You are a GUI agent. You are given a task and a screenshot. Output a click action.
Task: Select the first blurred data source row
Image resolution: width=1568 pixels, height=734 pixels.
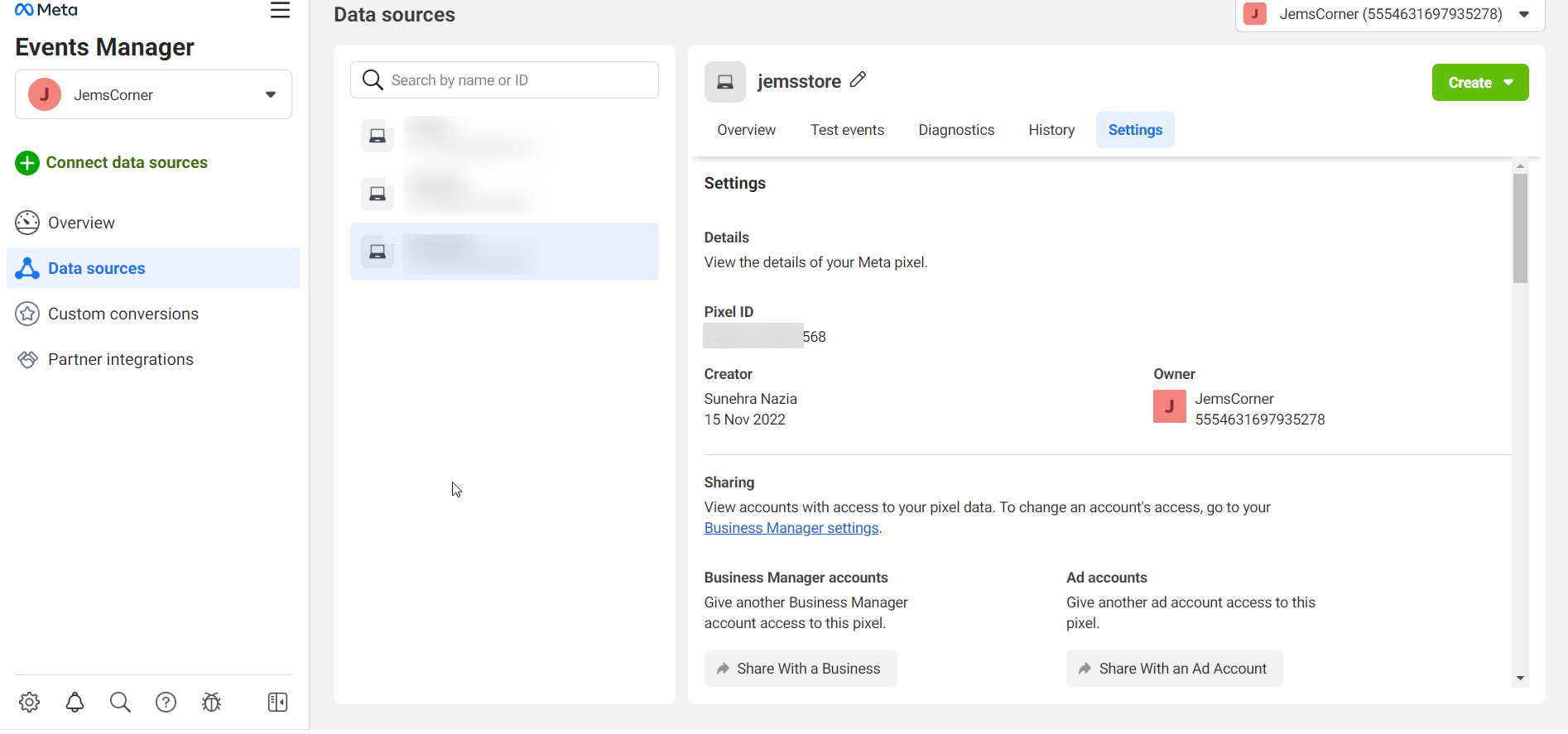coord(504,136)
